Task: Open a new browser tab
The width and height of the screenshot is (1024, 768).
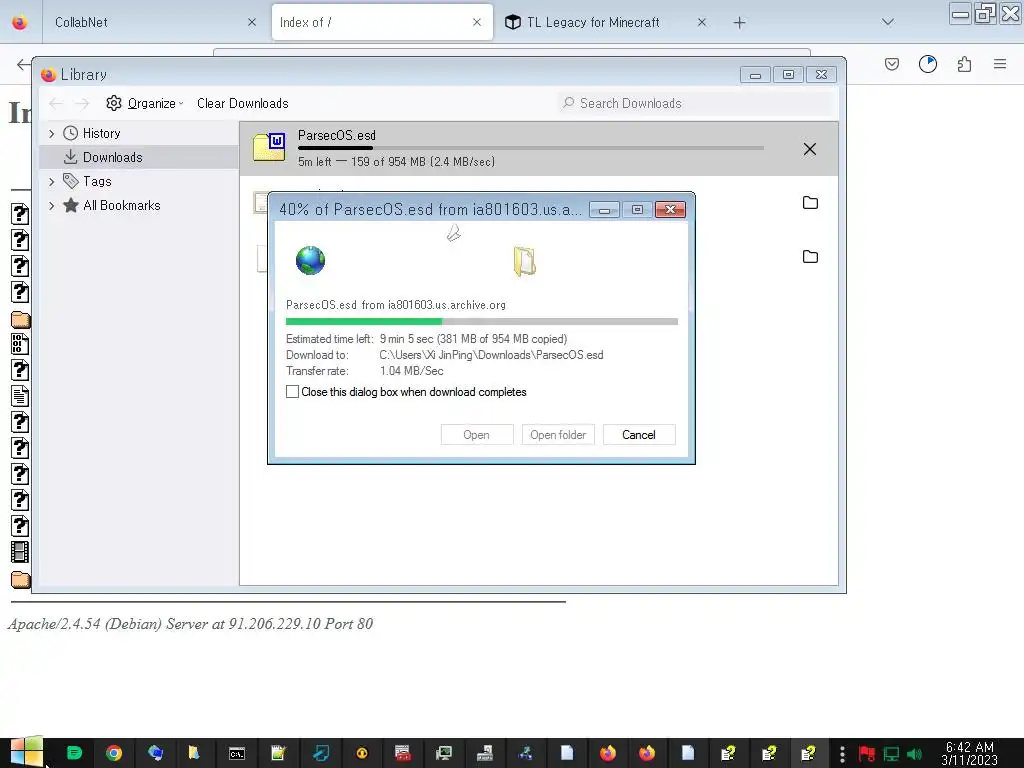Action: pyautogui.click(x=739, y=23)
